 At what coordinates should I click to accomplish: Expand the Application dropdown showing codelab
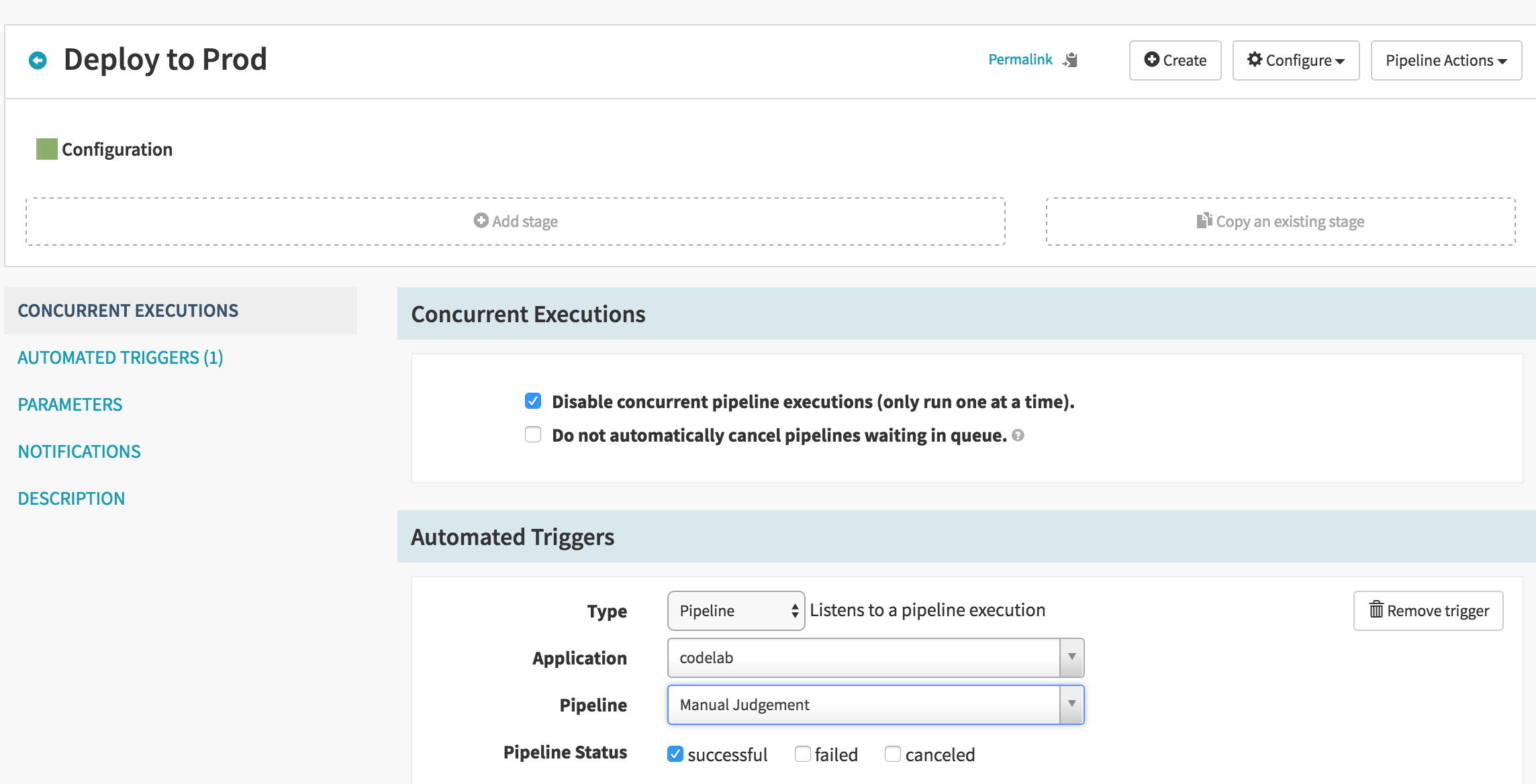click(x=875, y=658)
